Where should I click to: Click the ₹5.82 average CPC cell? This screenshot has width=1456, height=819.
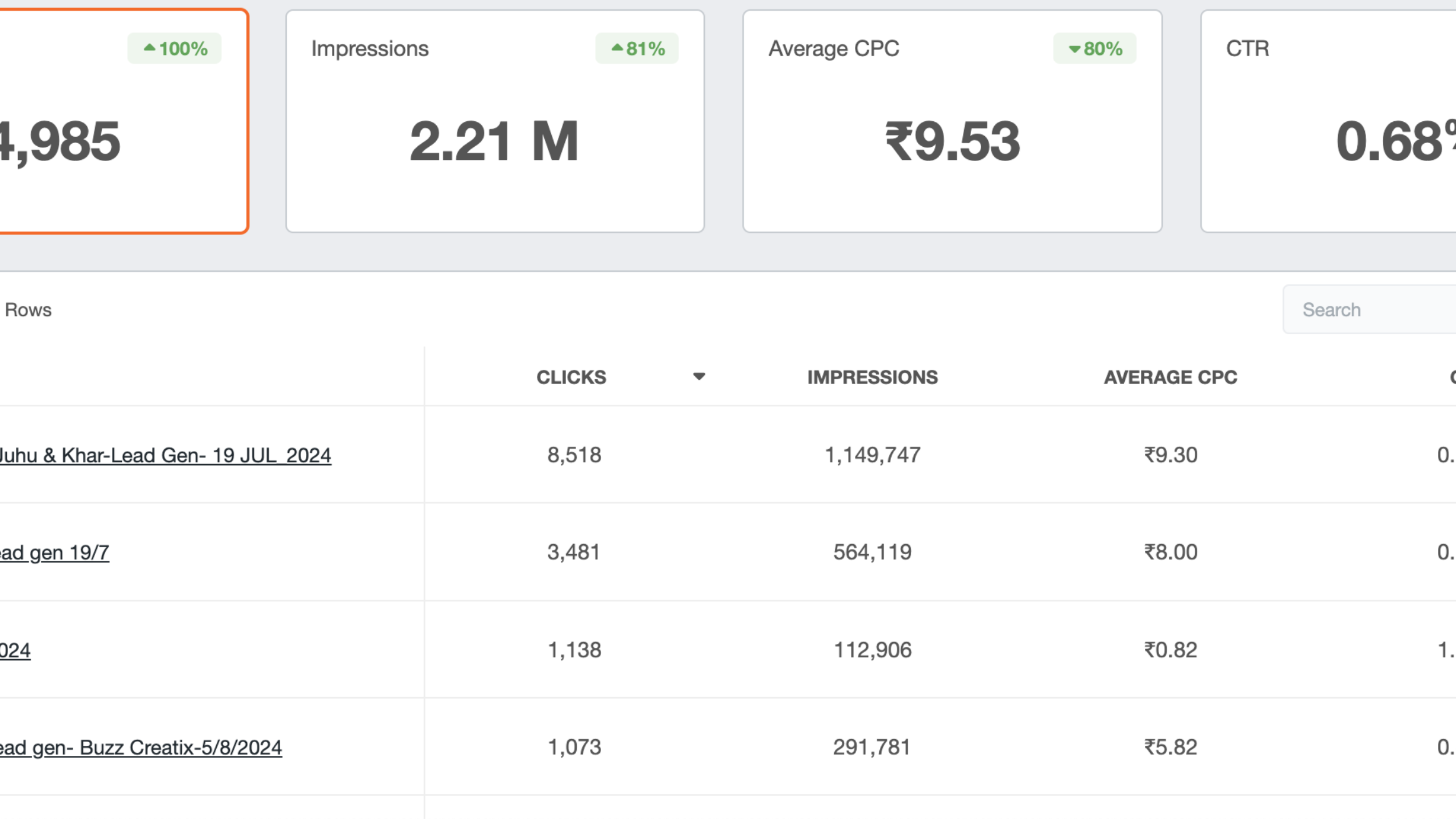click(x=1170, y=747)
